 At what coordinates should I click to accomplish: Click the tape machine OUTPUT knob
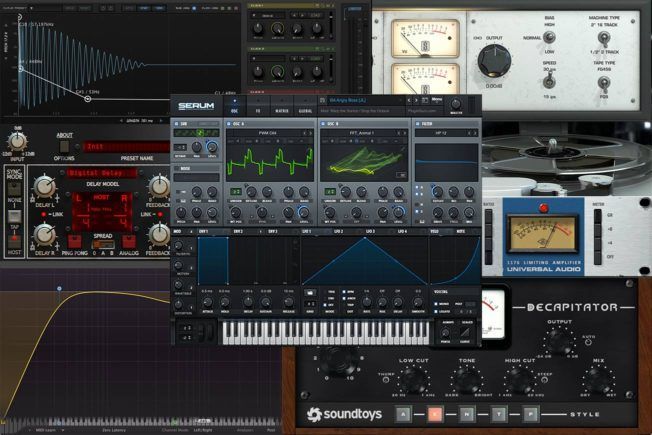pyautogui.click(x=494, y=61)
